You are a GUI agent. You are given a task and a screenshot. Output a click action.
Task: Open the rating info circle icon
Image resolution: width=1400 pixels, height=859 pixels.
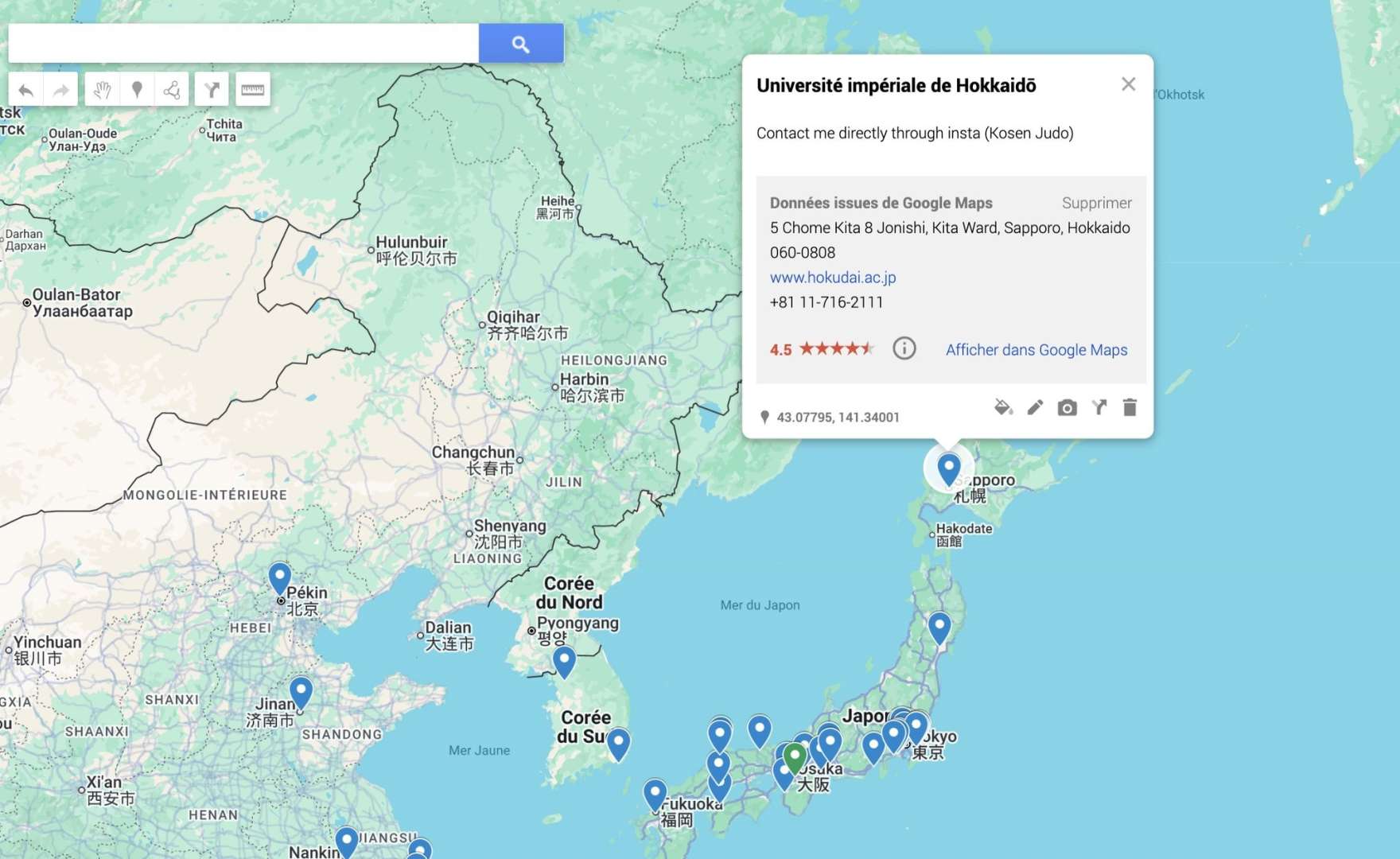click(904, 348)
